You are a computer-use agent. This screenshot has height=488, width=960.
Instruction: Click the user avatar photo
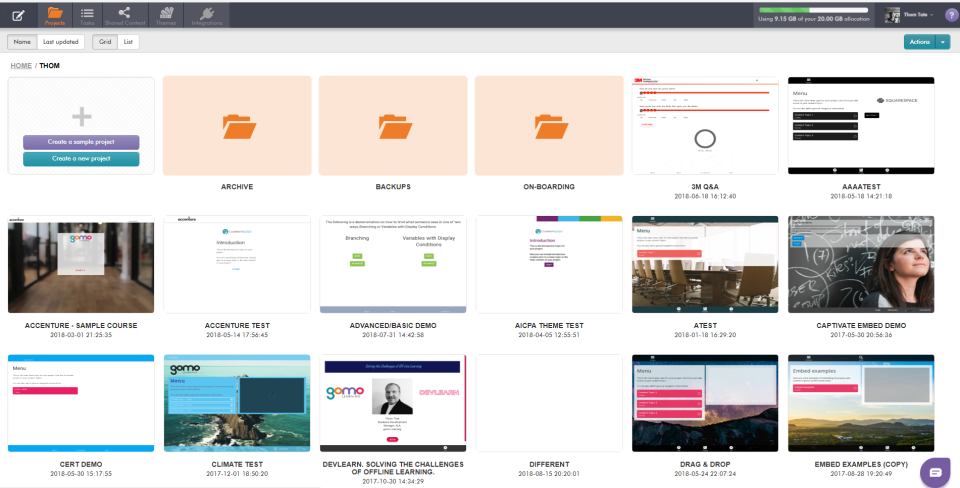(x=892, y=15)
